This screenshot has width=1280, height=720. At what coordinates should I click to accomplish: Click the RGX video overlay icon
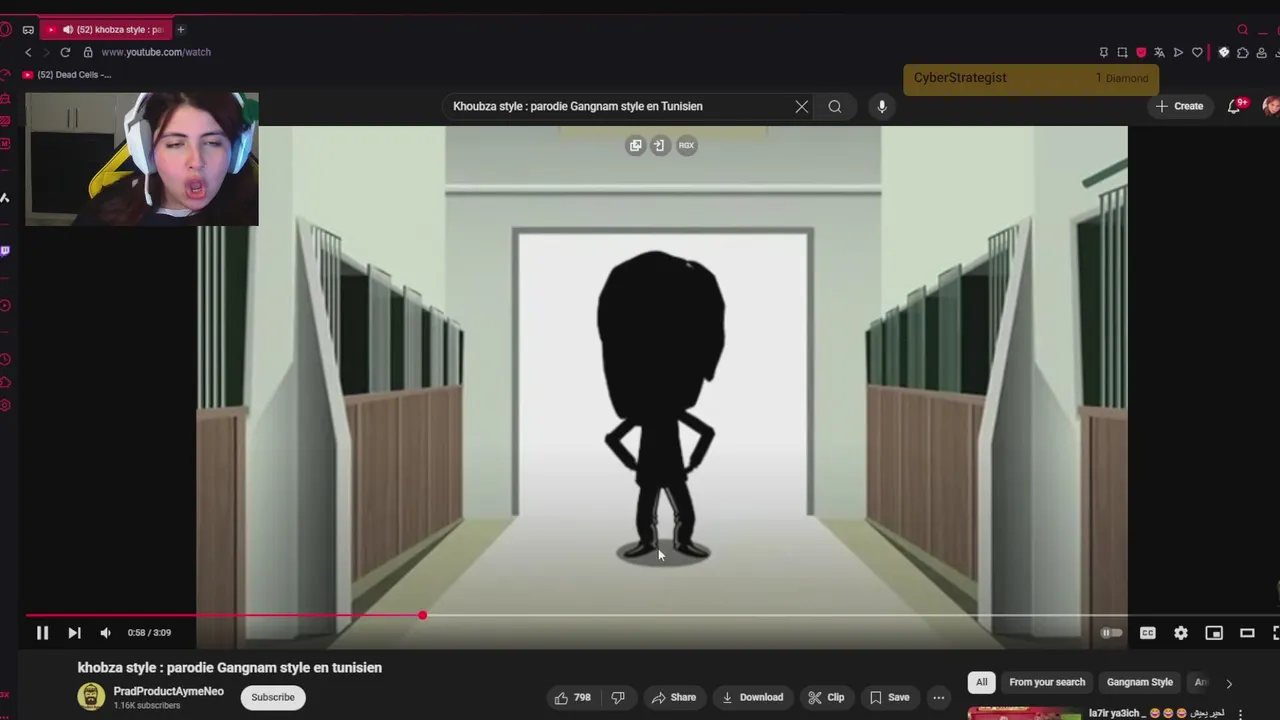coord(686,145)
